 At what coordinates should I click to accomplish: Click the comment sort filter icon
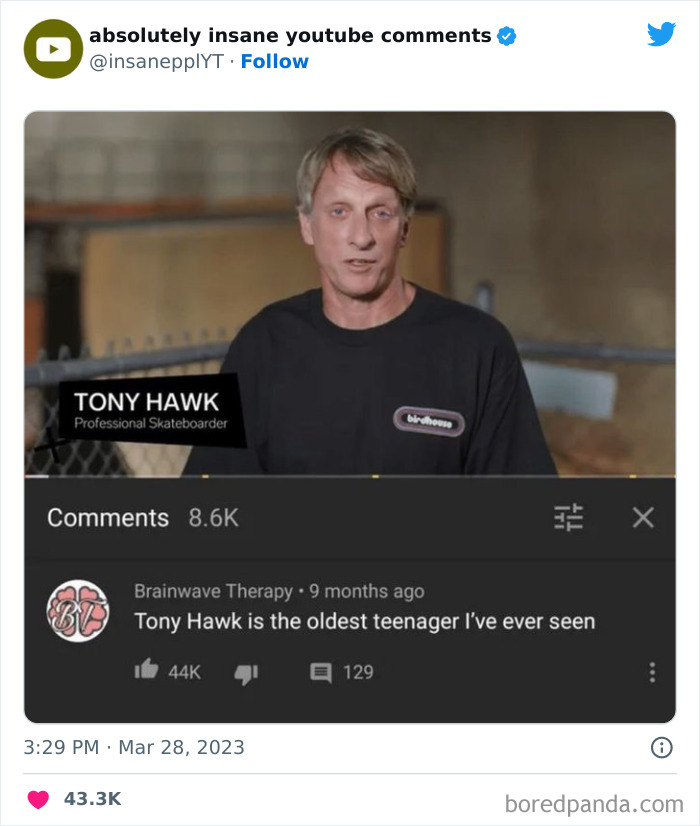568,518
